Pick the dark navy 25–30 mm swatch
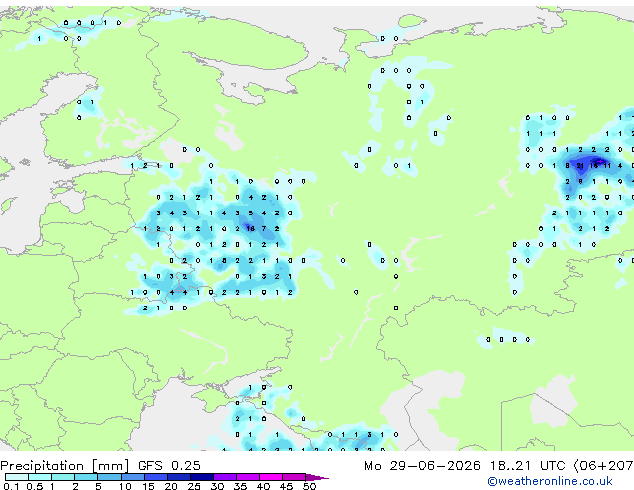 [201, 477]
